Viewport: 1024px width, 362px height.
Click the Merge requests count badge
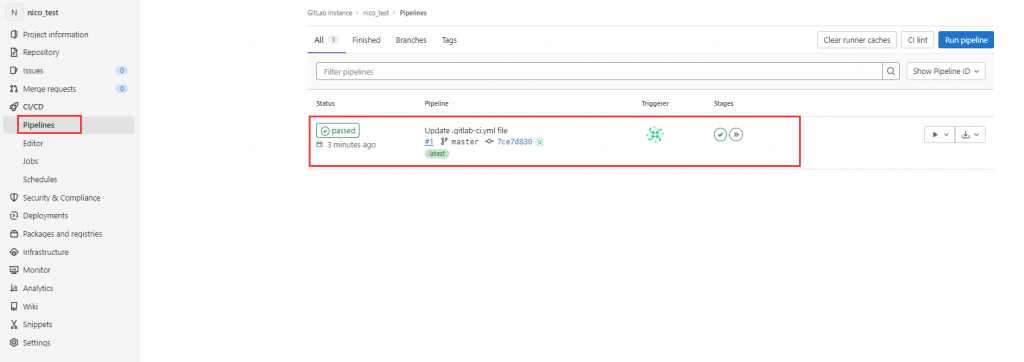121,89
